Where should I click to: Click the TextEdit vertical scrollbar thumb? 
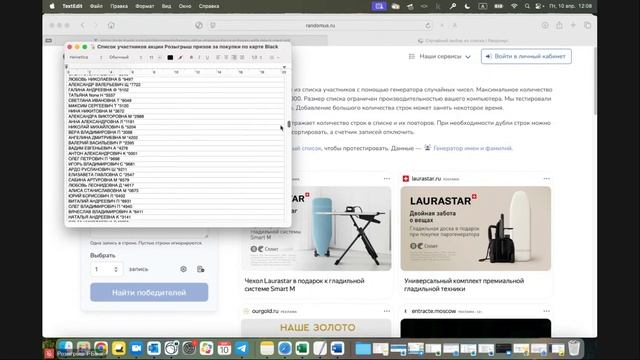click(x=289, y=124)
